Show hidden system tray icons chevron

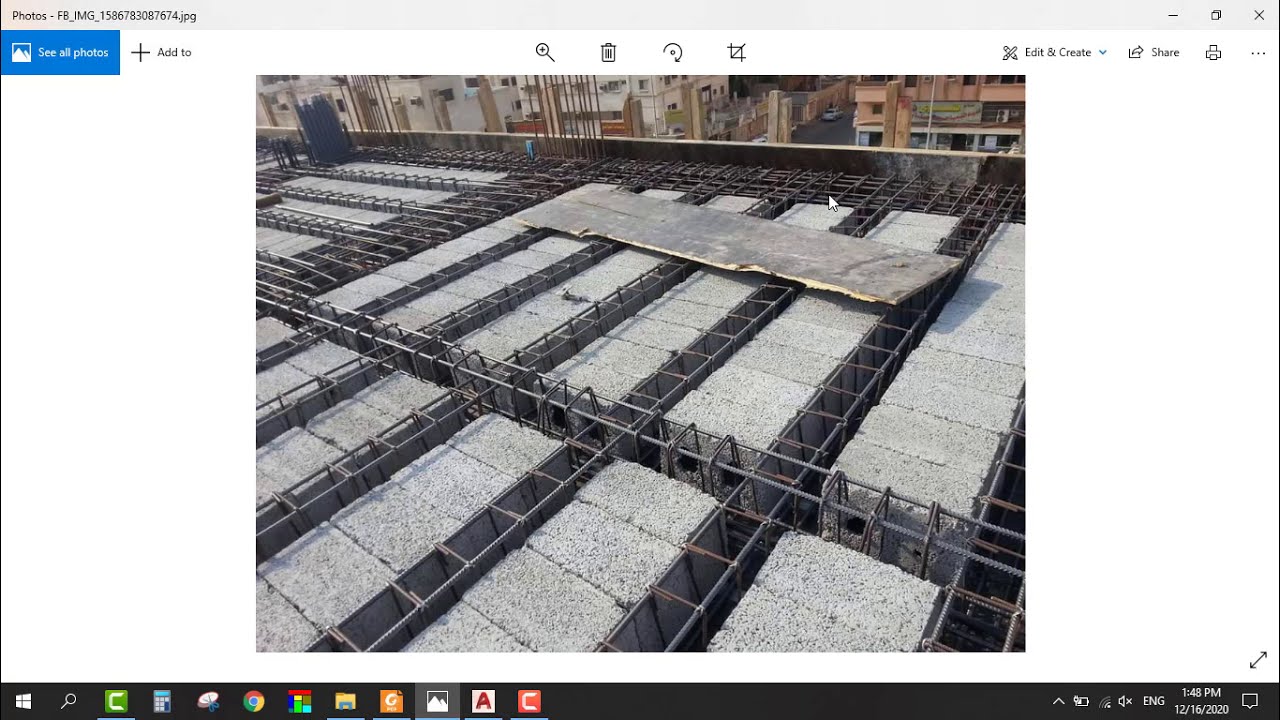point(1058,701)
